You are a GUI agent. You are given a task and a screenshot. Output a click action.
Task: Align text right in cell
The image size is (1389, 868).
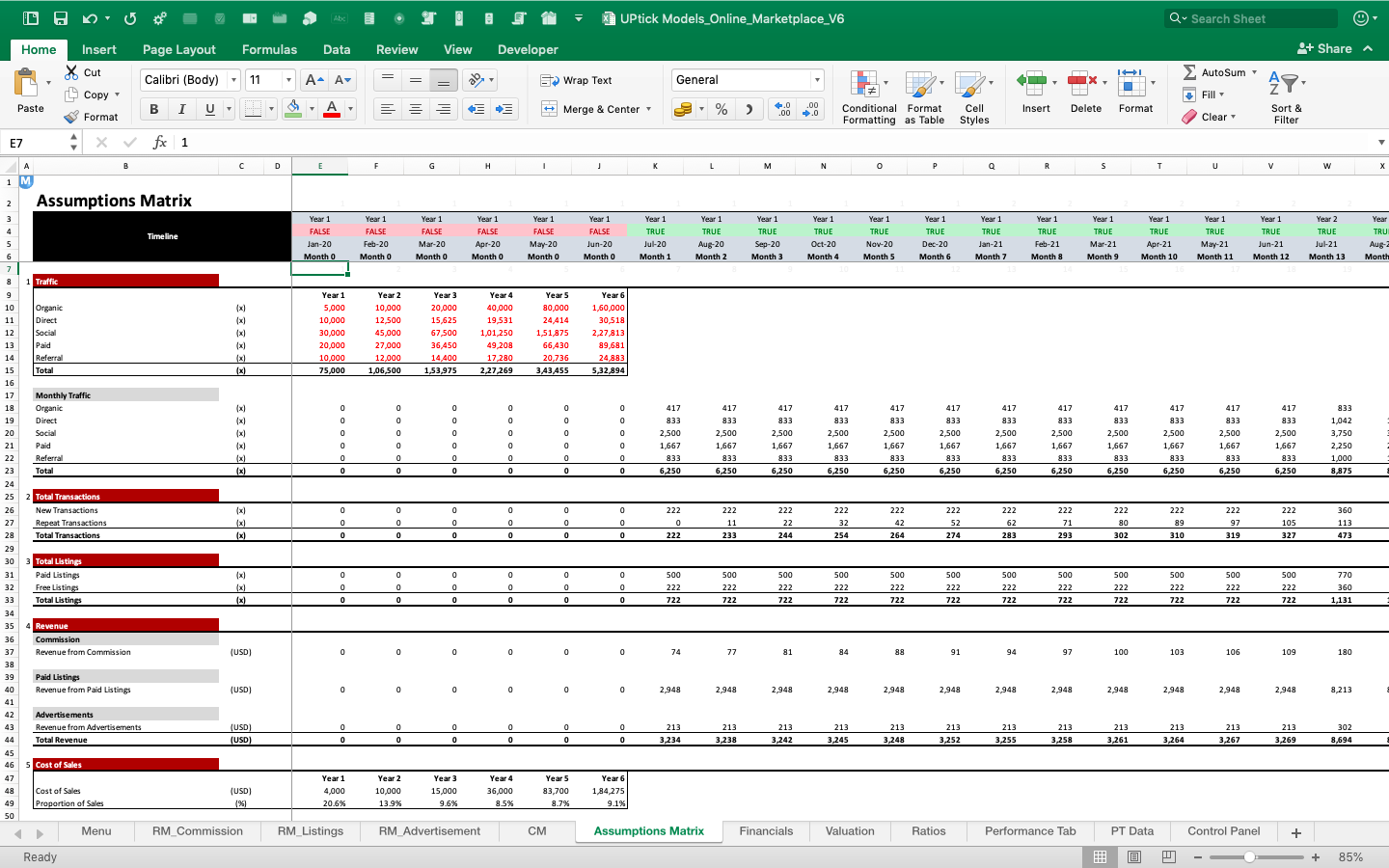444,109
